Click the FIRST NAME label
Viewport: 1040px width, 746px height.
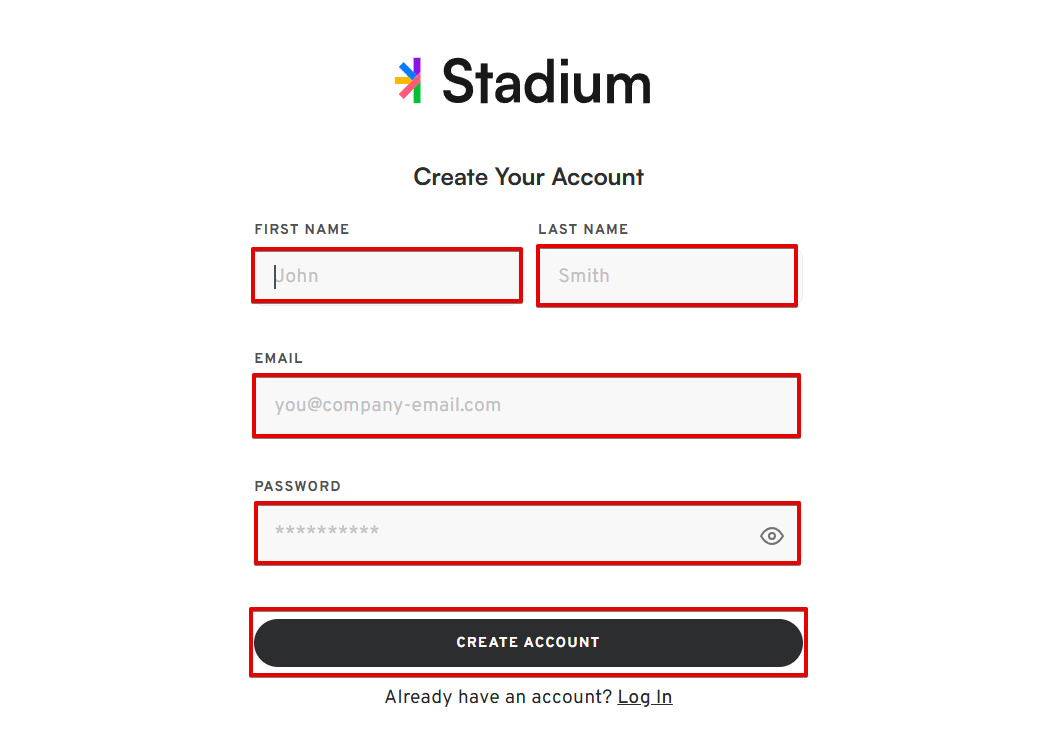302,229
